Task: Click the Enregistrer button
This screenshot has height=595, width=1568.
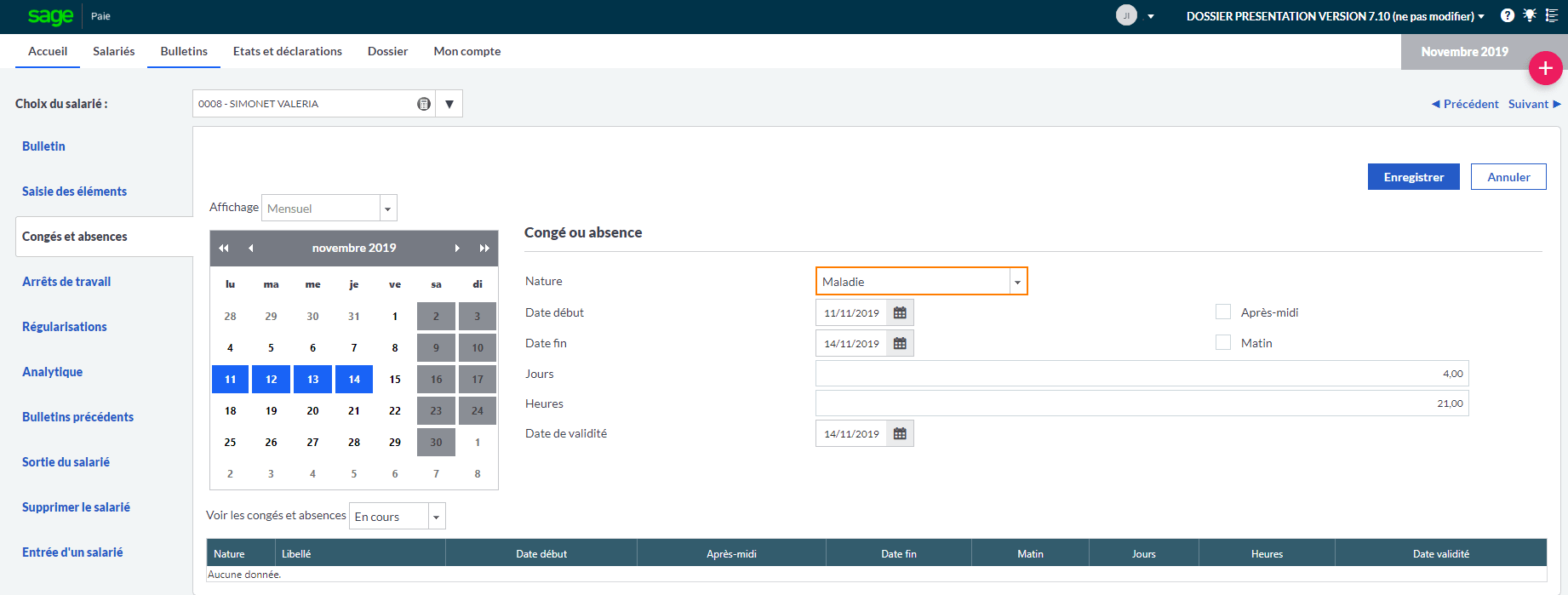Action: pyautogui.click(x=1414, y=177)
